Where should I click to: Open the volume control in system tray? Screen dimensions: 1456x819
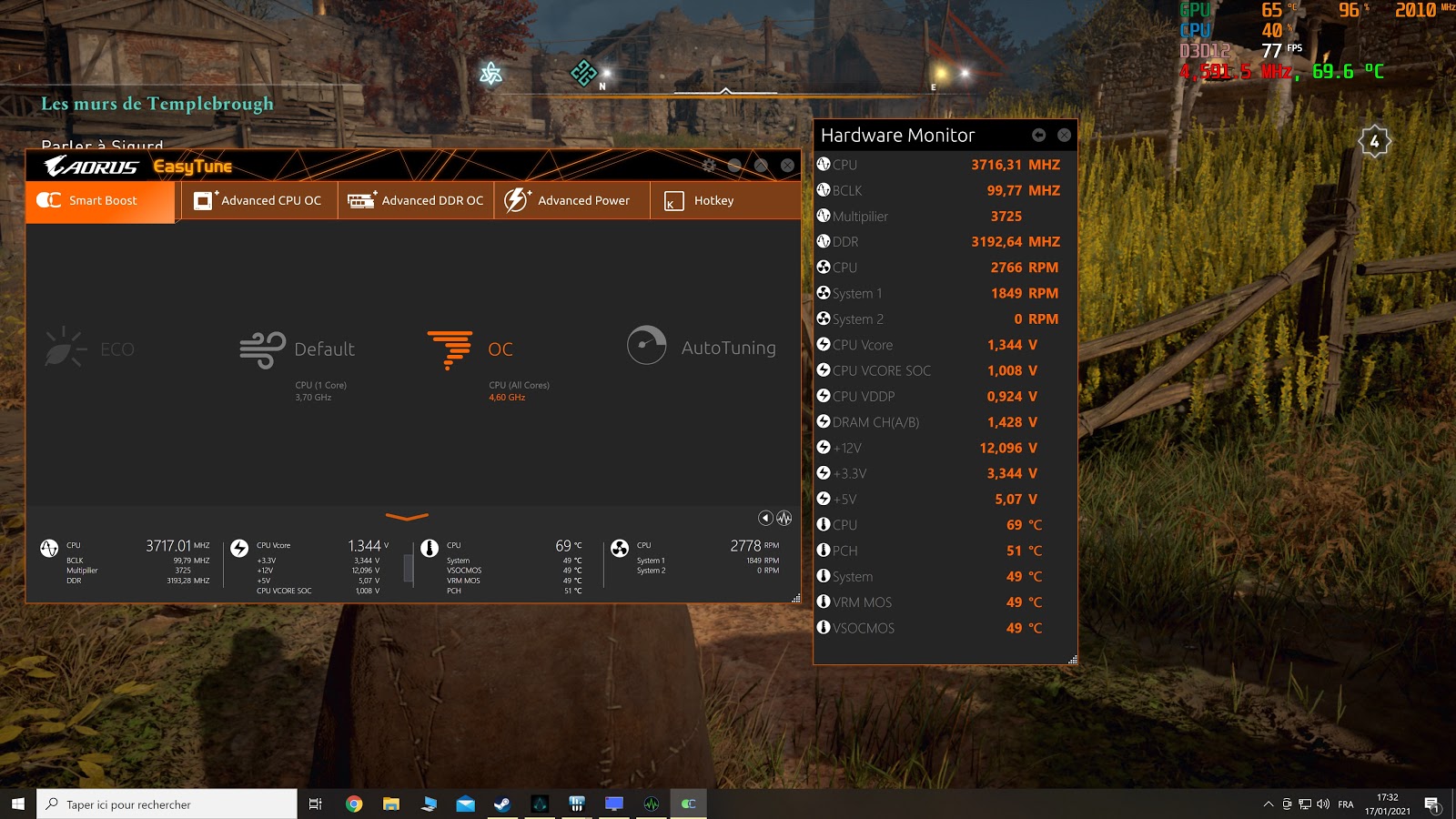(x=1323, y=804)
